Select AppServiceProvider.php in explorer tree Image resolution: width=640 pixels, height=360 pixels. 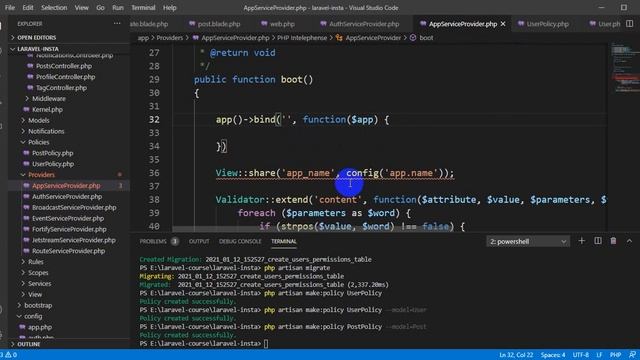point(66,186)
